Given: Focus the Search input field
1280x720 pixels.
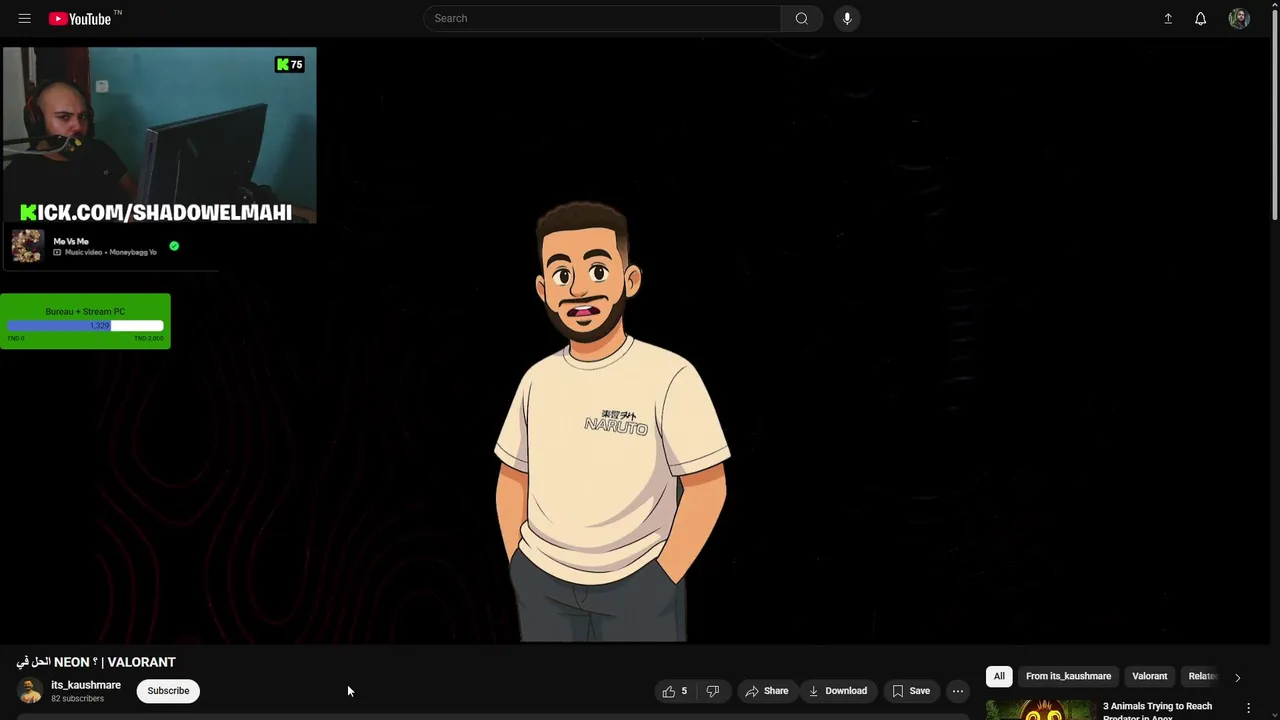Looking at the screenshot, I should [x=603, y=18].
